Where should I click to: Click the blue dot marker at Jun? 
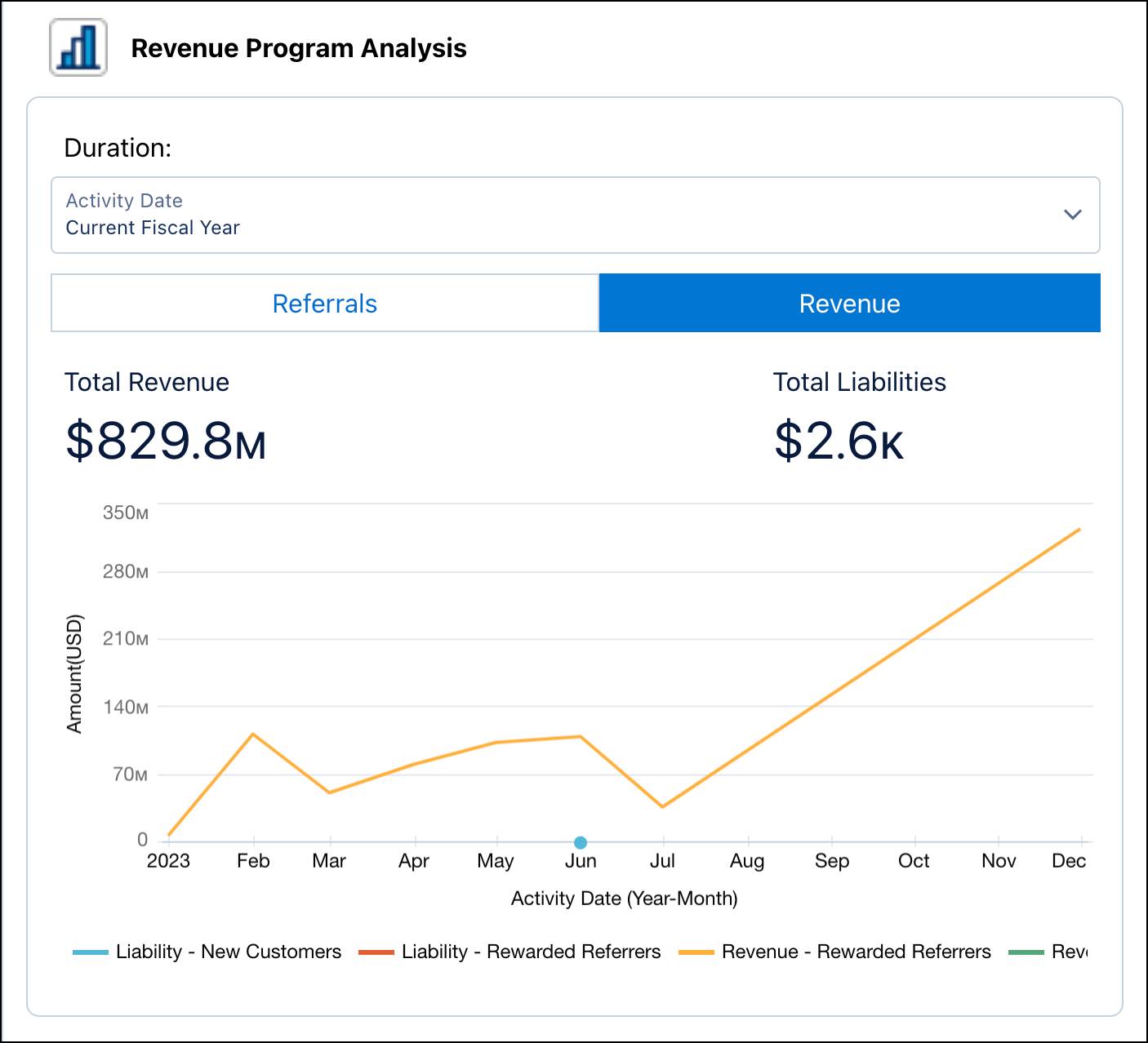(581, 840)
